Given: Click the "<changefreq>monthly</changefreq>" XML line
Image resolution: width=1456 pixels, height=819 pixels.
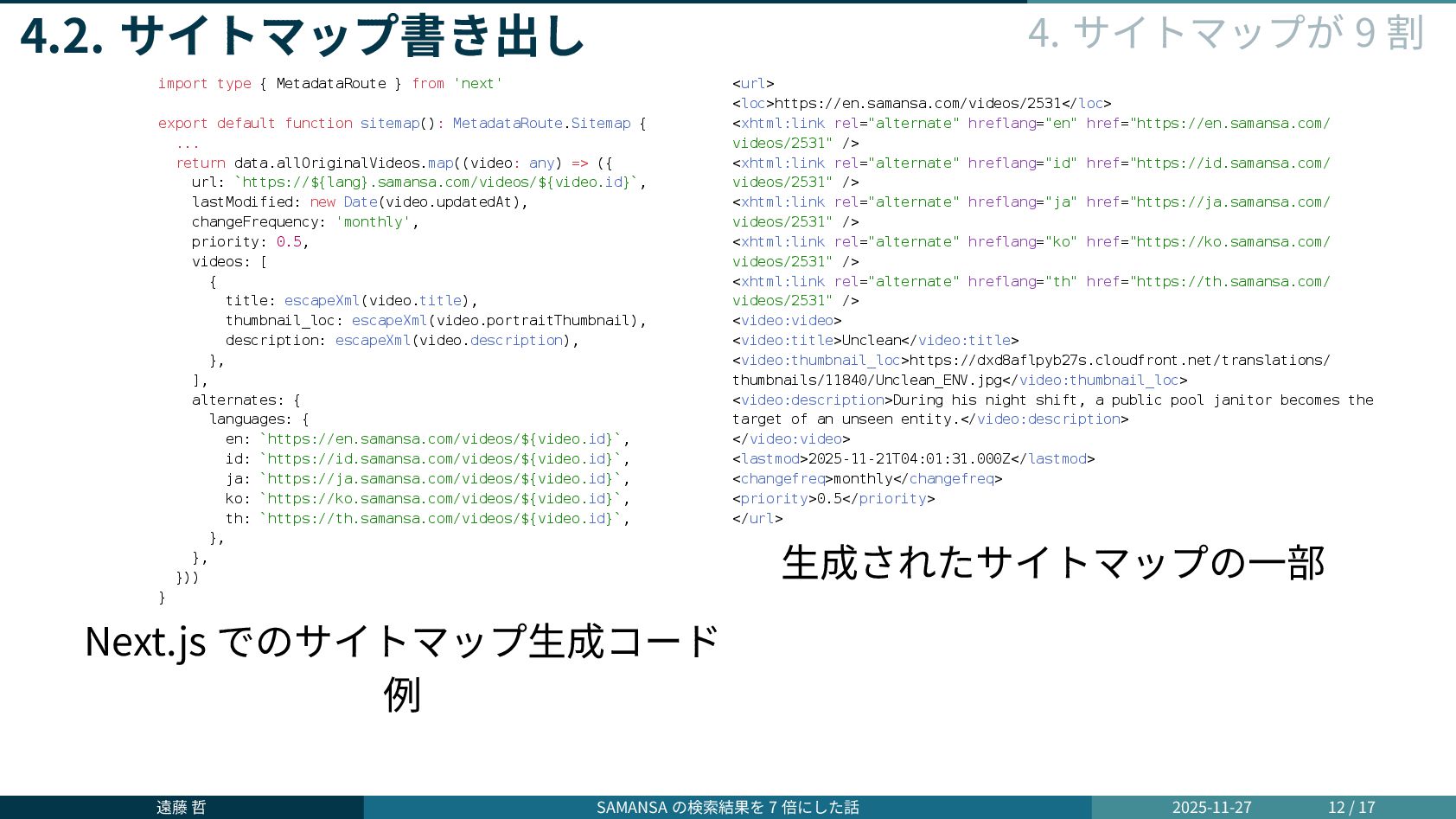Looking at the screenshot, I should pos(867,478).
